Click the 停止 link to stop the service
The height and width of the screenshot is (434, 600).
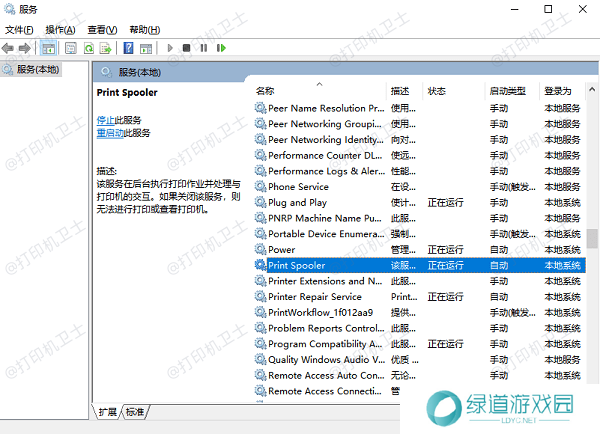pos(105,120)
